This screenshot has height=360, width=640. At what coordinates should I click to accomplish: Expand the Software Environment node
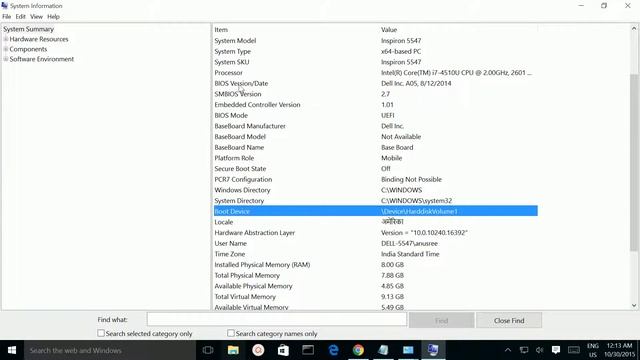click(x=6, y=59)
